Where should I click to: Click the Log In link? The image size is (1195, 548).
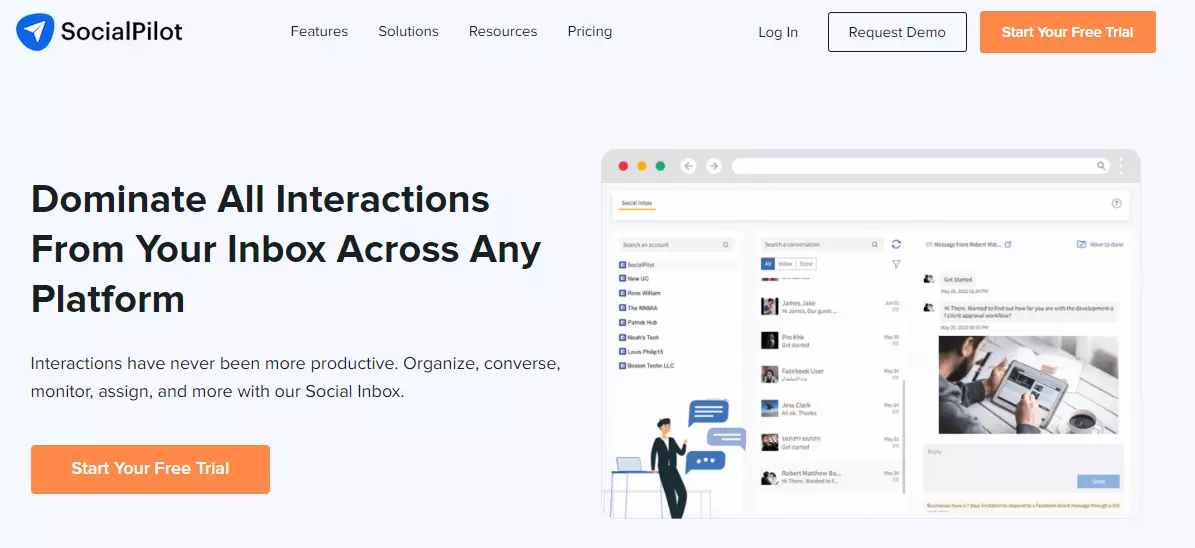[x=778, y=32]
